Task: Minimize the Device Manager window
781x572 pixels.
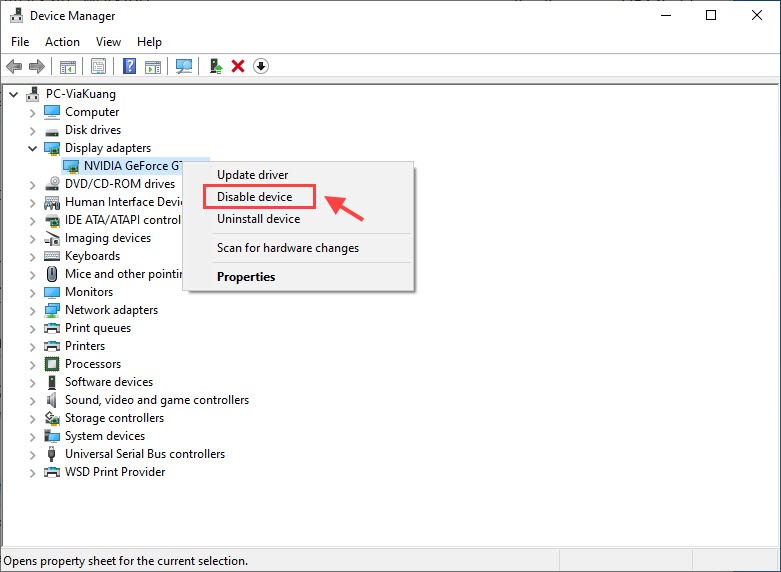Action: coord(666,15)
